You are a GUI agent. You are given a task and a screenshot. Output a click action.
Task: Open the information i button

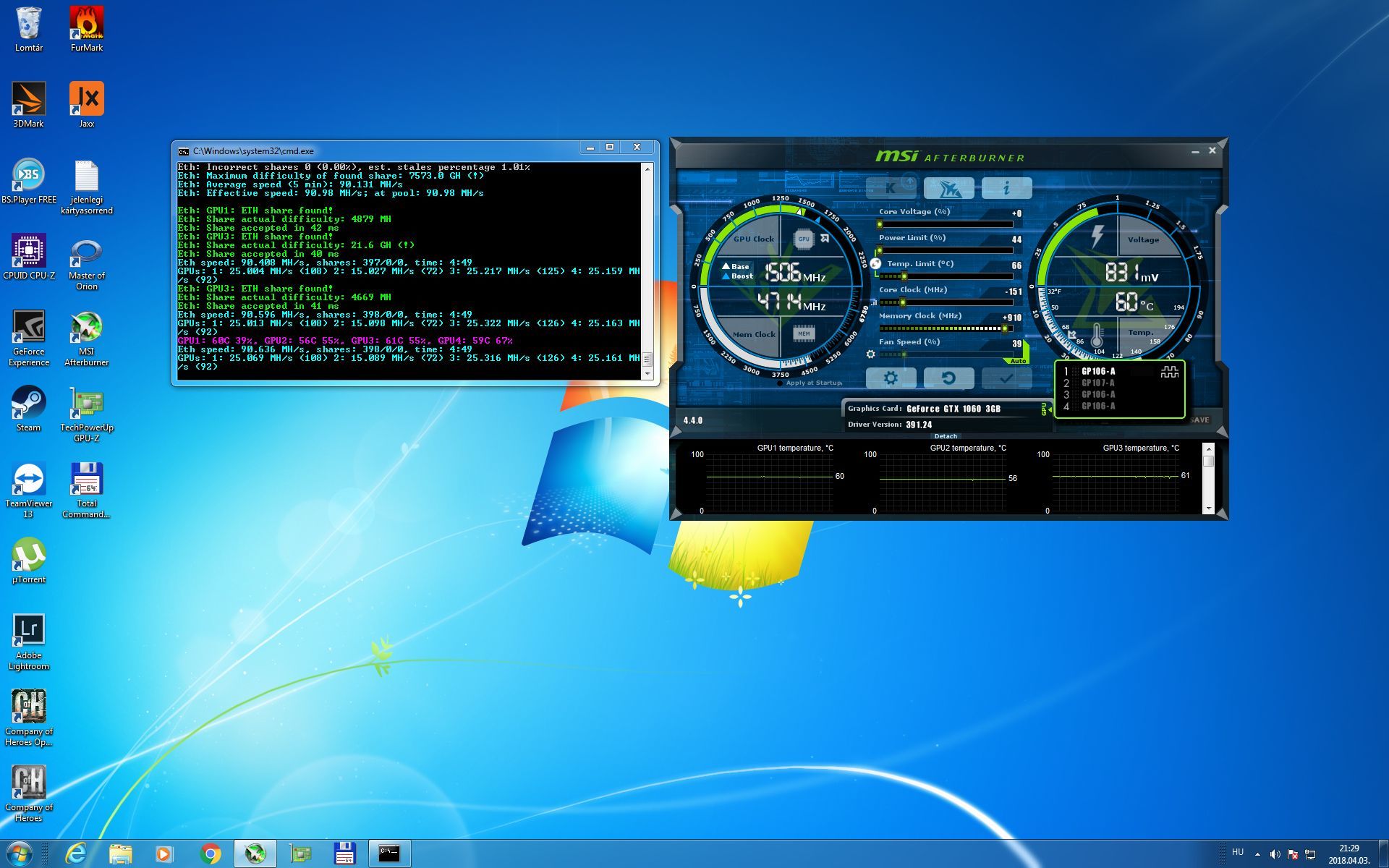pos(1006,188)
